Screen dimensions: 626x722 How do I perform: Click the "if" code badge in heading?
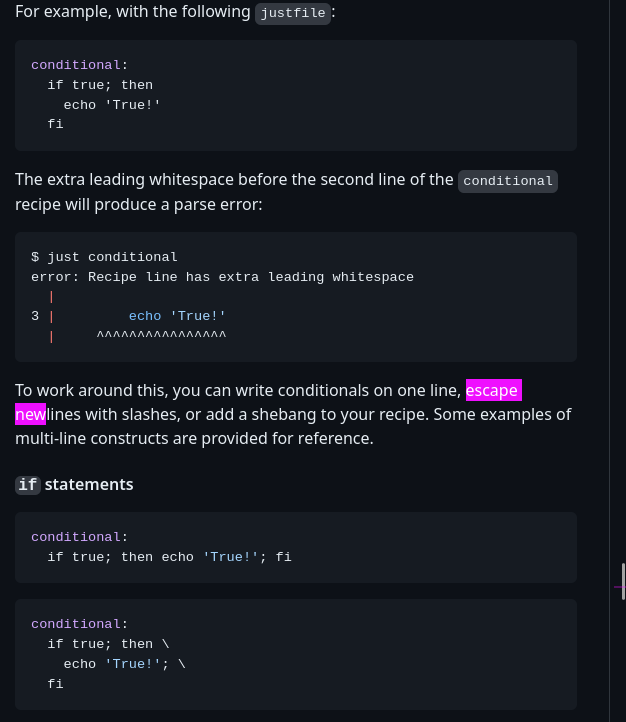pos(28,485)
